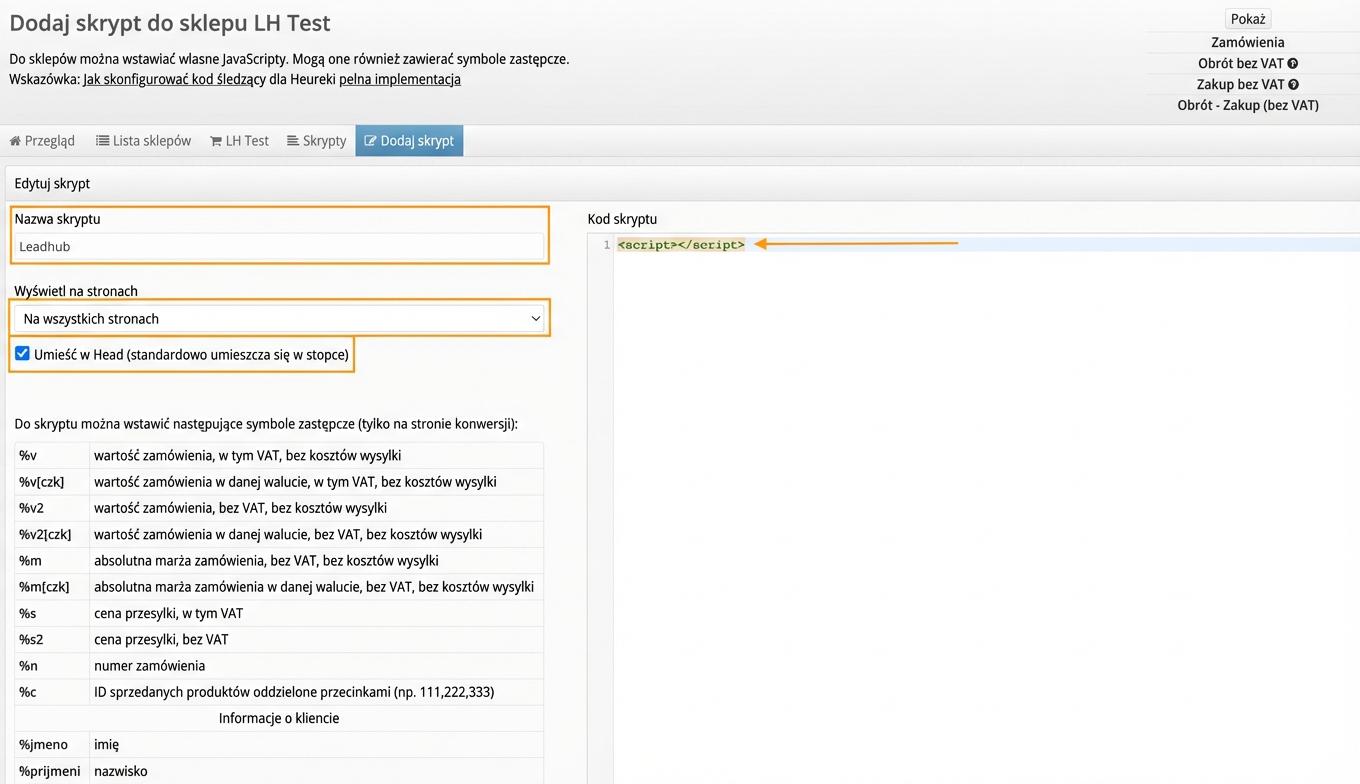Click help icon next to Obrót bez VAT

click(1293, 64)
